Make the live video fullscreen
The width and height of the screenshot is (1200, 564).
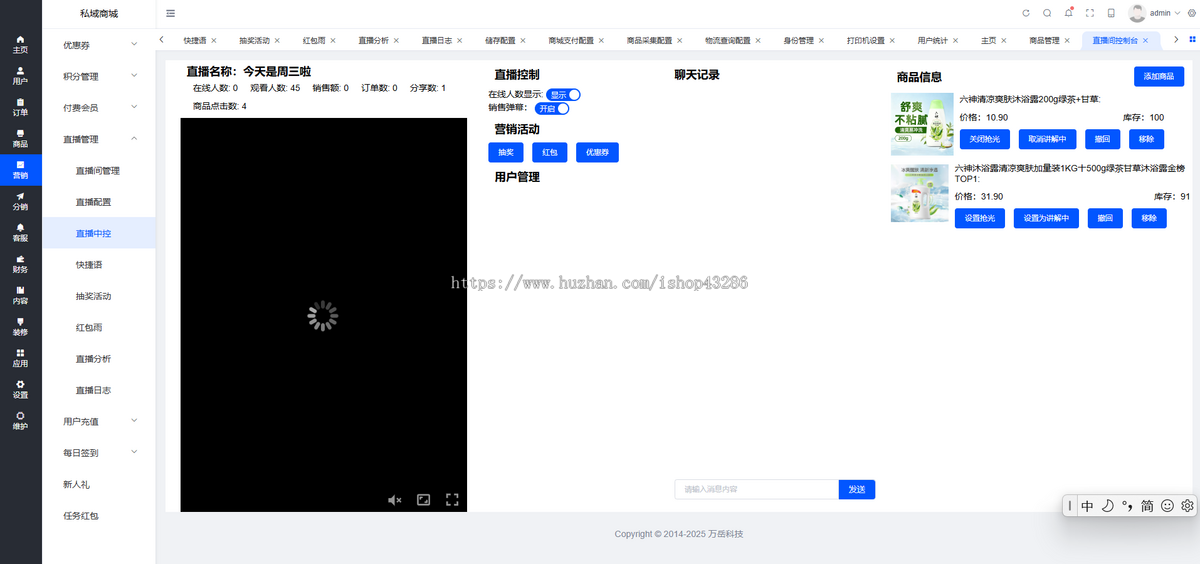pos(452,499)
